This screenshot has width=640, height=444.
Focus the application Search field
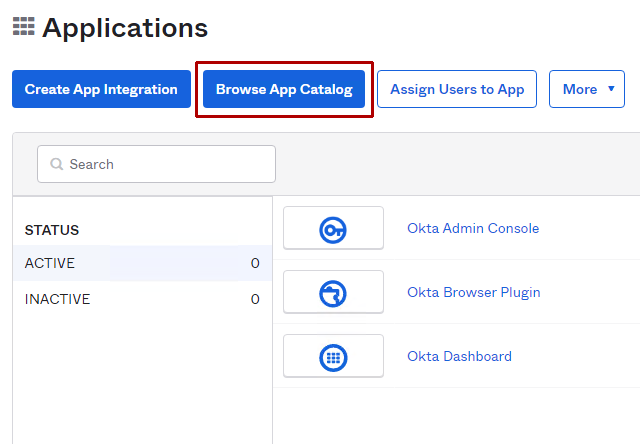pos(165,164)
